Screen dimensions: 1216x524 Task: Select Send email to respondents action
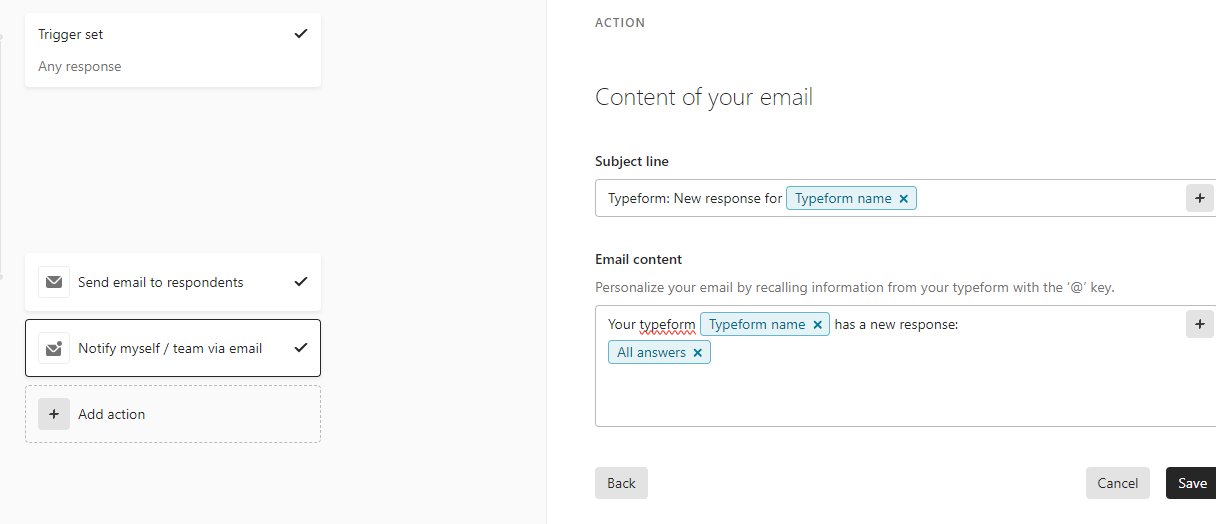point(173,282)
